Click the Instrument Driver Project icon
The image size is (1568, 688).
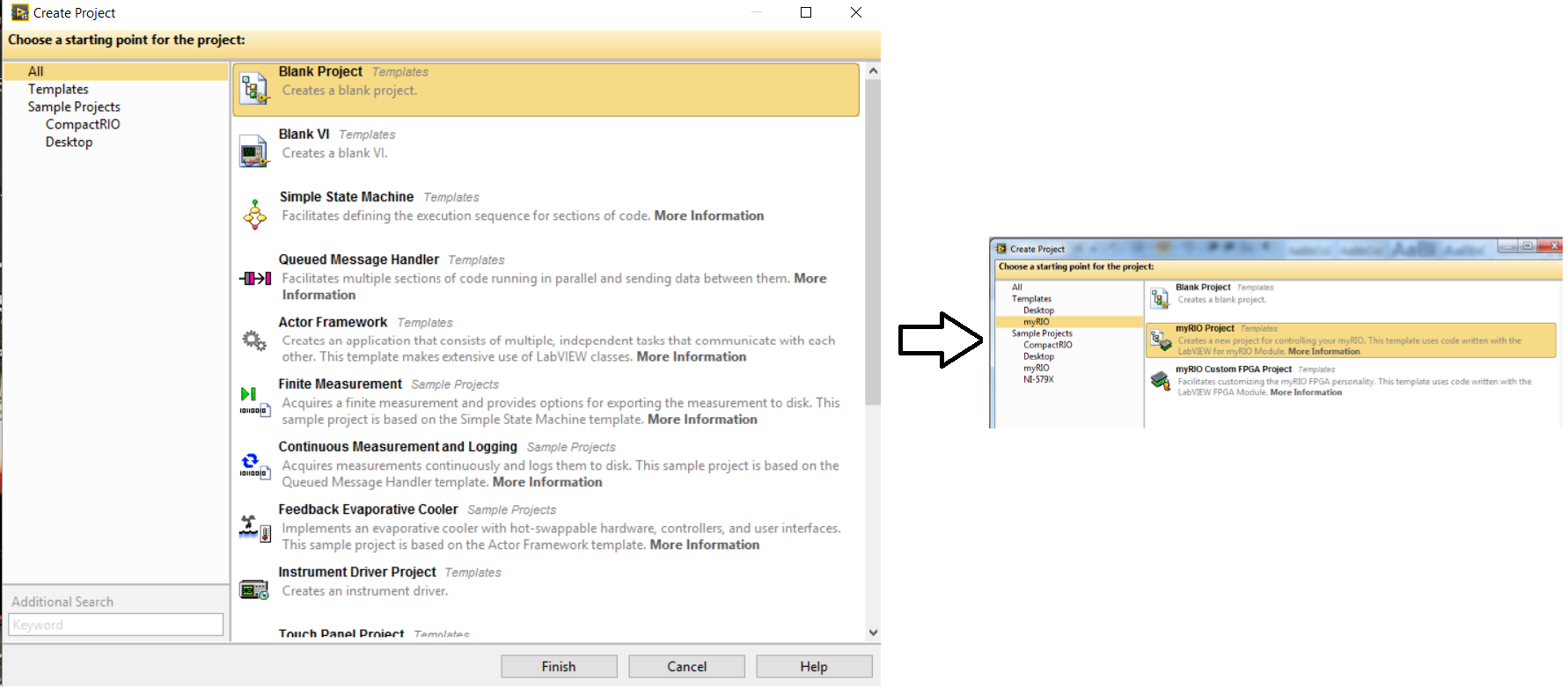click(254, 590)
